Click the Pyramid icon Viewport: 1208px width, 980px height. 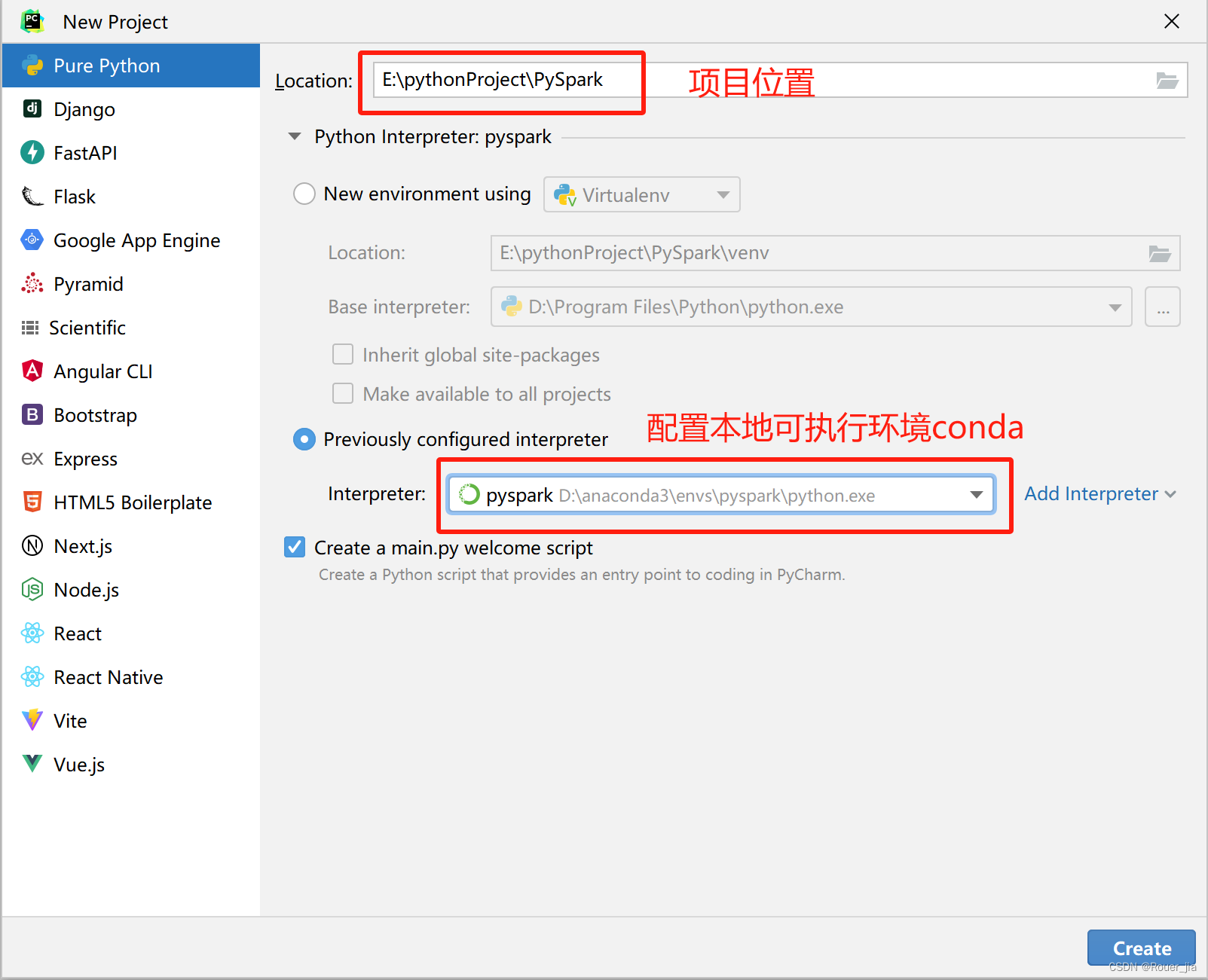click(32, 283)
